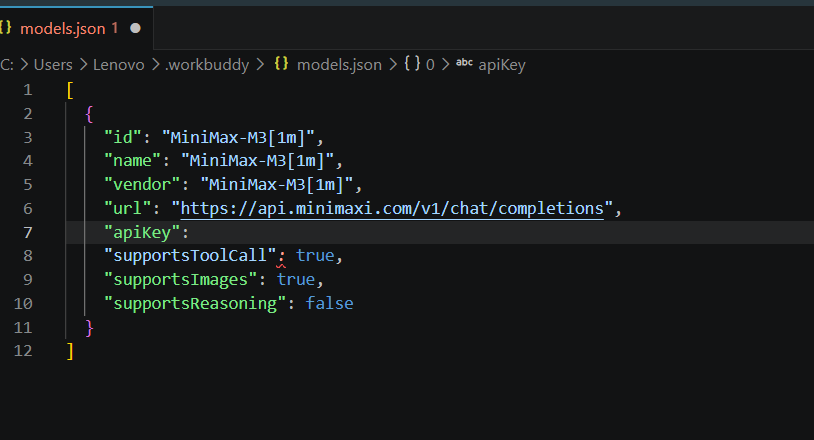Open the object 0 breadcrumb segment
The image size is (814, 440).
point(430,65)
